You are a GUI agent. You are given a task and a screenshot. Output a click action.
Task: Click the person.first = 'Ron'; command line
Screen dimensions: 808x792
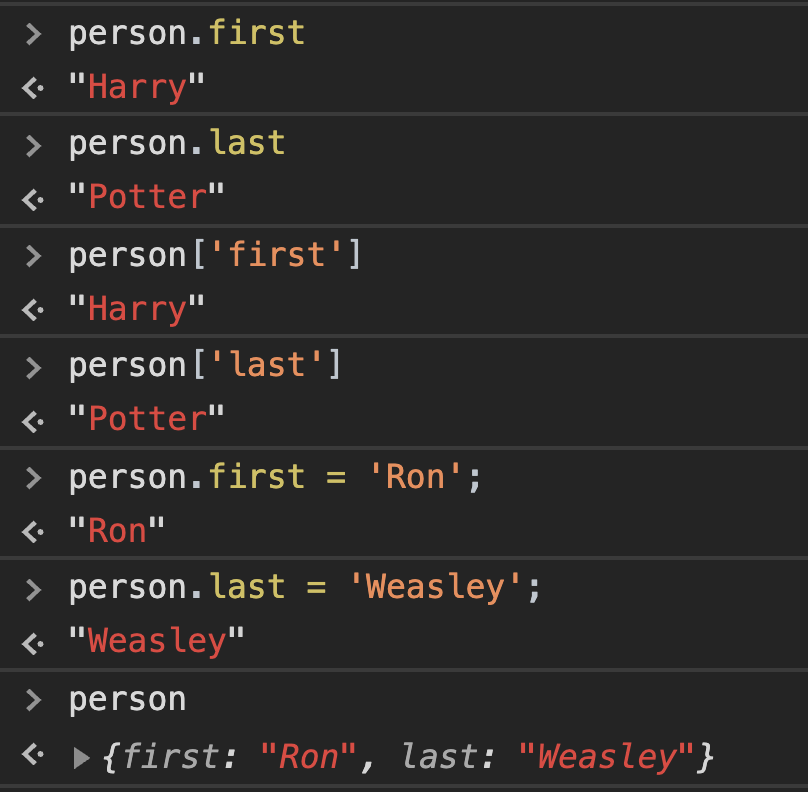coord(275,477)
